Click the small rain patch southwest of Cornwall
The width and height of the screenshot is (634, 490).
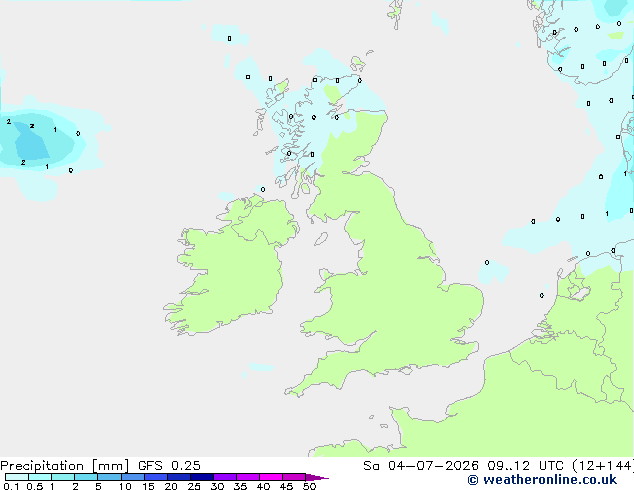[261, 367]
